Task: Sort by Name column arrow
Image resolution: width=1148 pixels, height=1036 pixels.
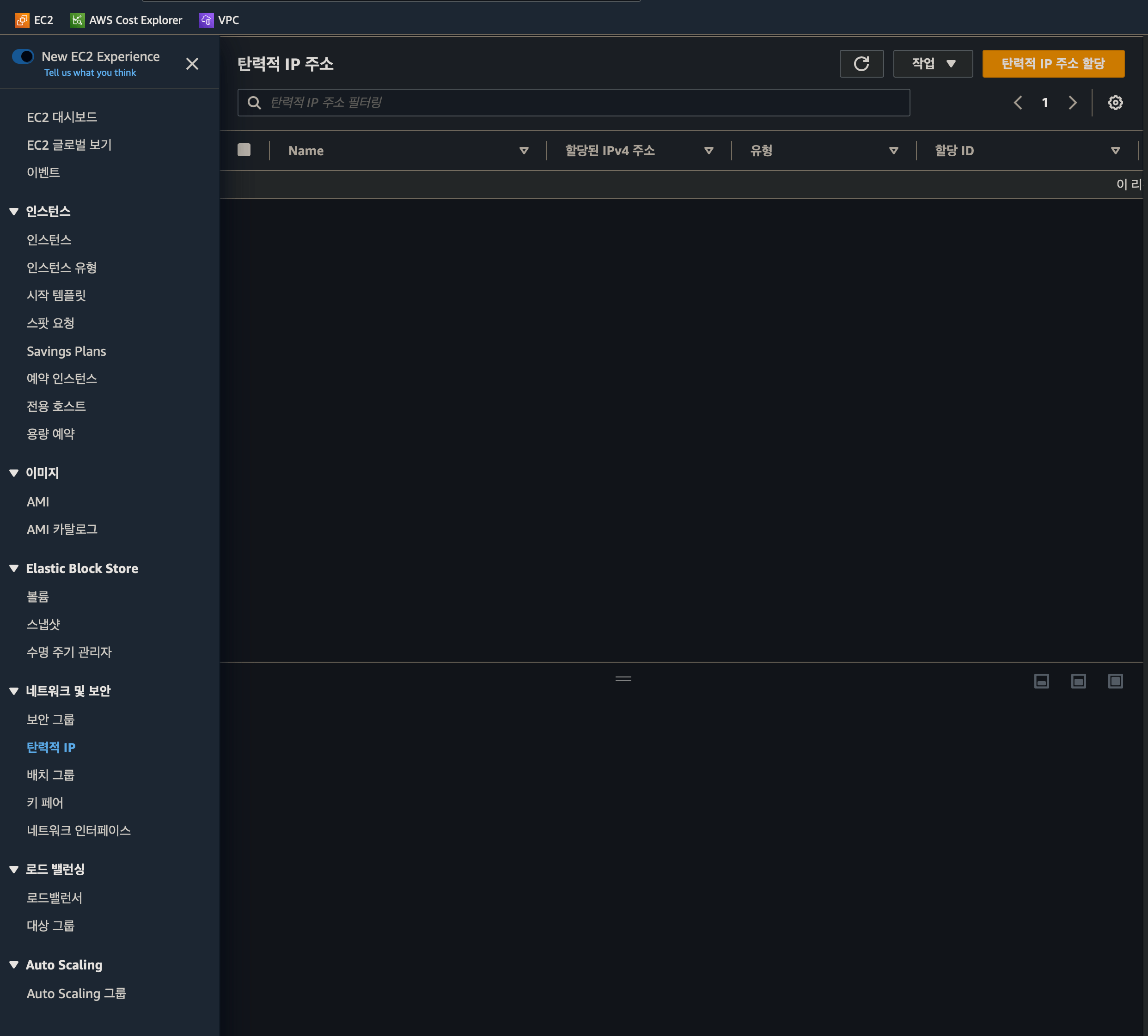Action: click(524, 151)
